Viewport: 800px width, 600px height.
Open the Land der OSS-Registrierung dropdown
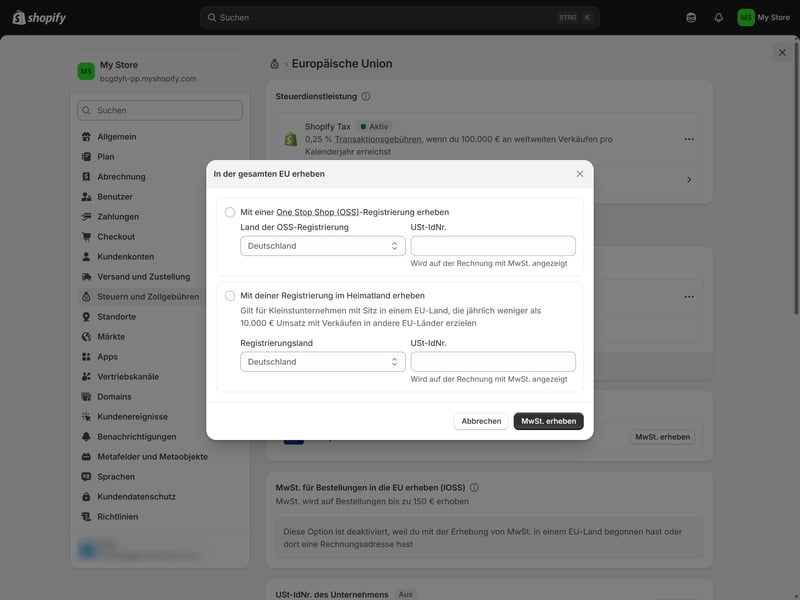click(x=323, y=246)
